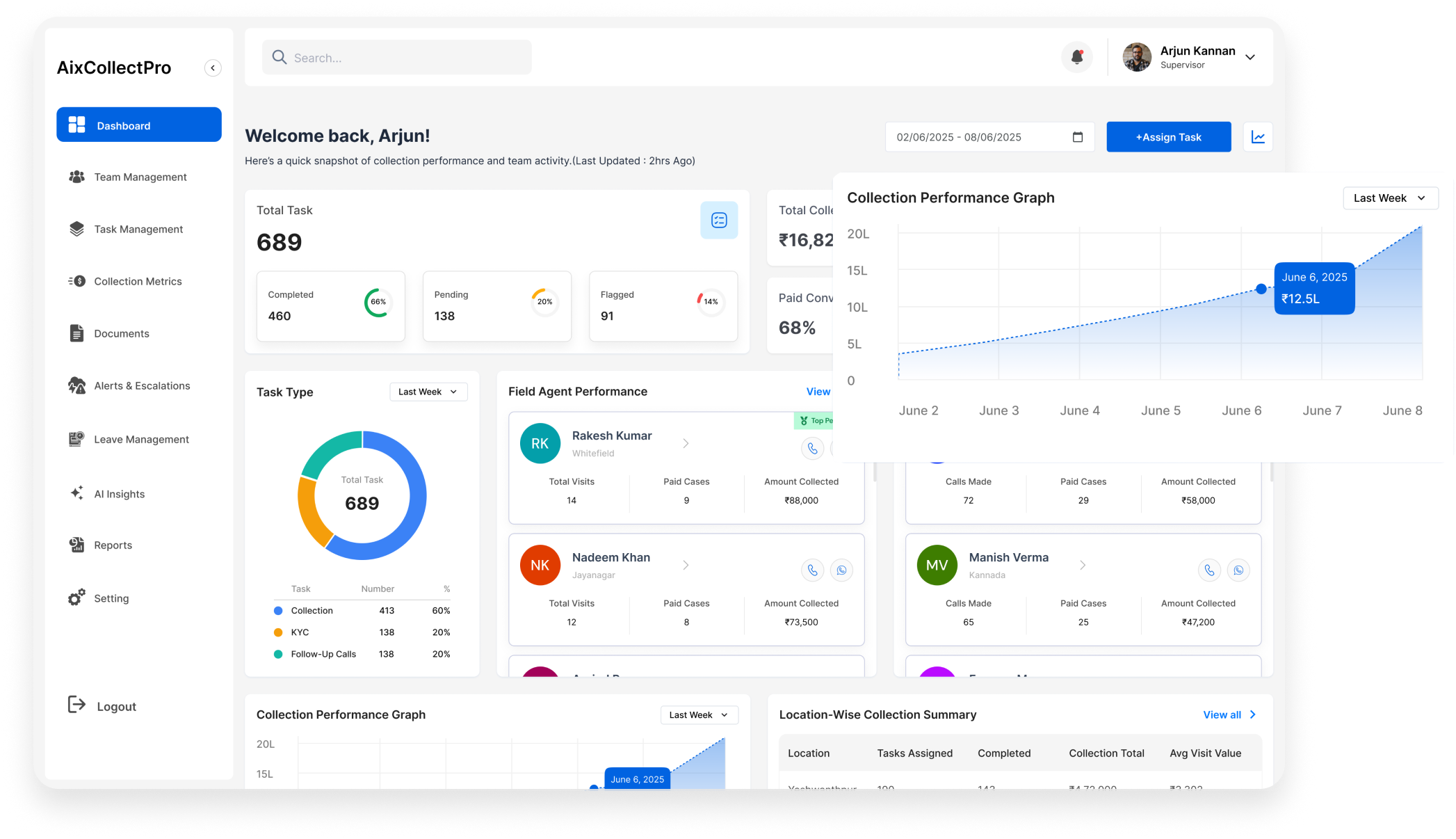Call Rakesh Kumar using the phone icon
This screenshot has width=1456, height=839.
click(x=812, y=449)
